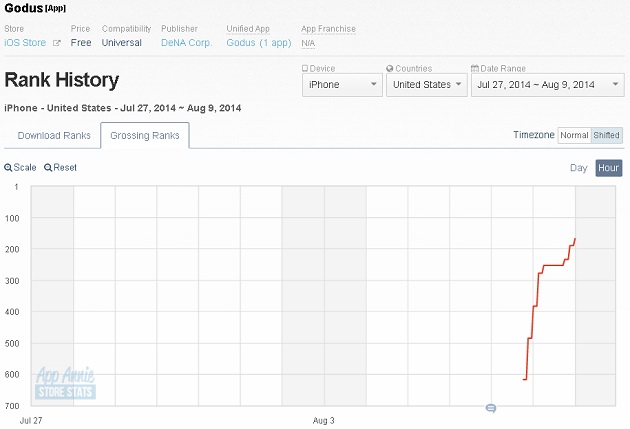This screenshot has width=630, height=429.
Task: Expand the iPhone device dropdown
Action: (x=342, y=85)
